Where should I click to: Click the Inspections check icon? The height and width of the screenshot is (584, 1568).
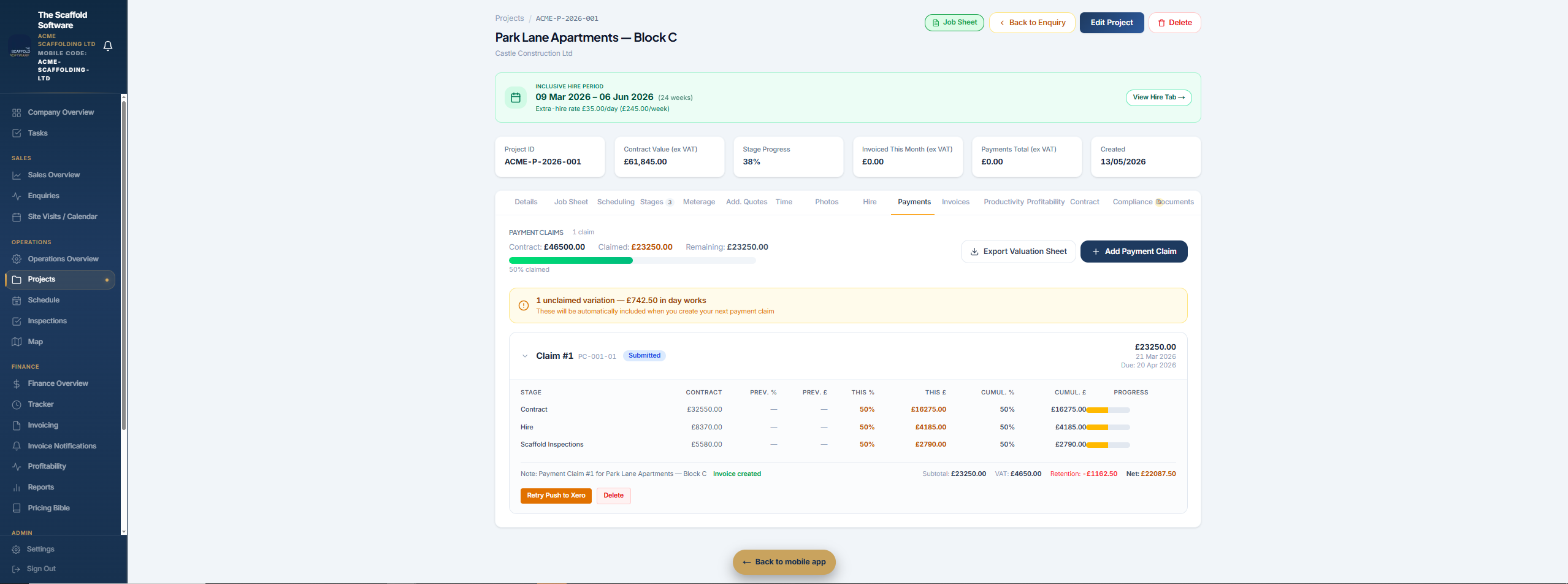17,321
